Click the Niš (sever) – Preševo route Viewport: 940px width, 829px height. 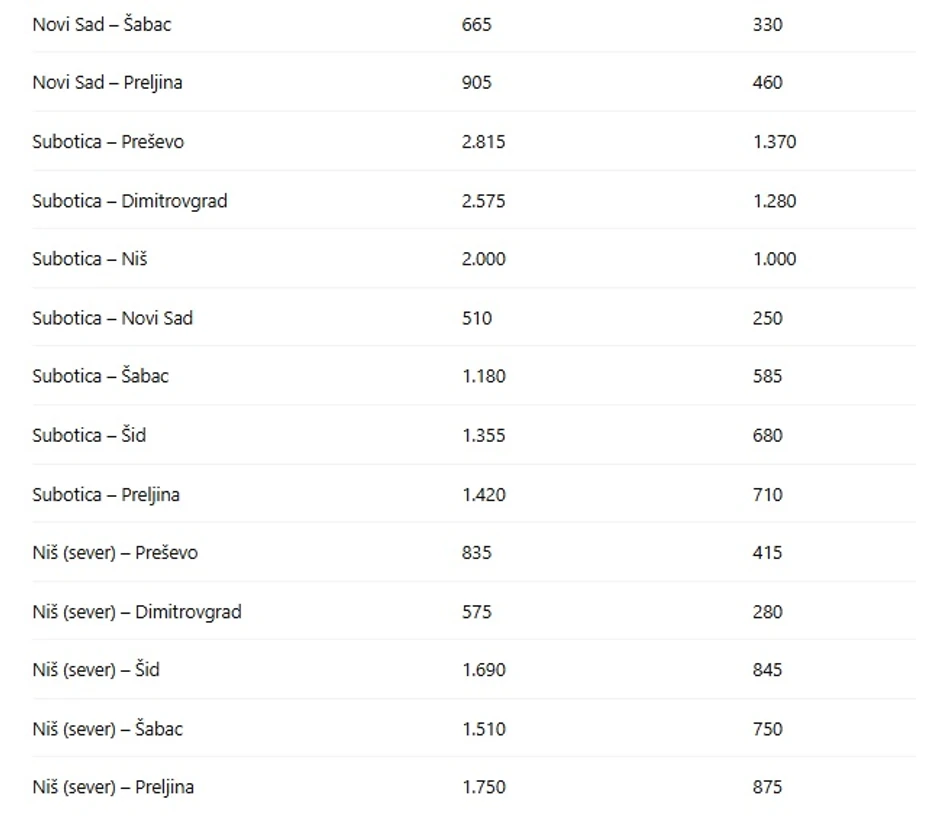115,553
